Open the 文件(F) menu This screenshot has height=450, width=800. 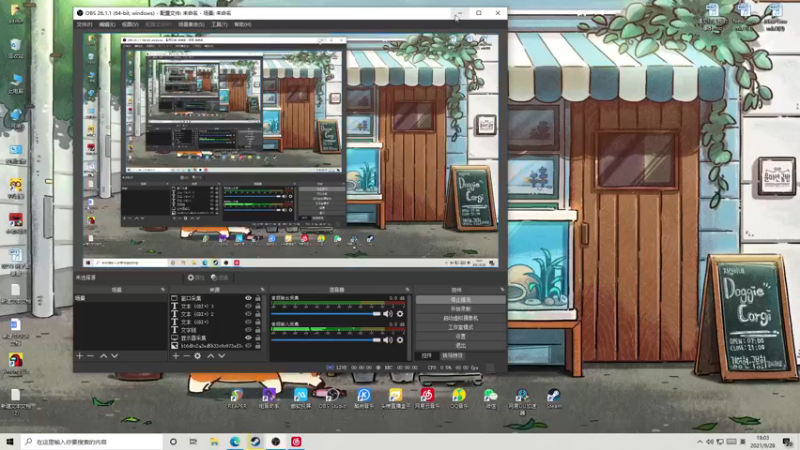[85, 24]
